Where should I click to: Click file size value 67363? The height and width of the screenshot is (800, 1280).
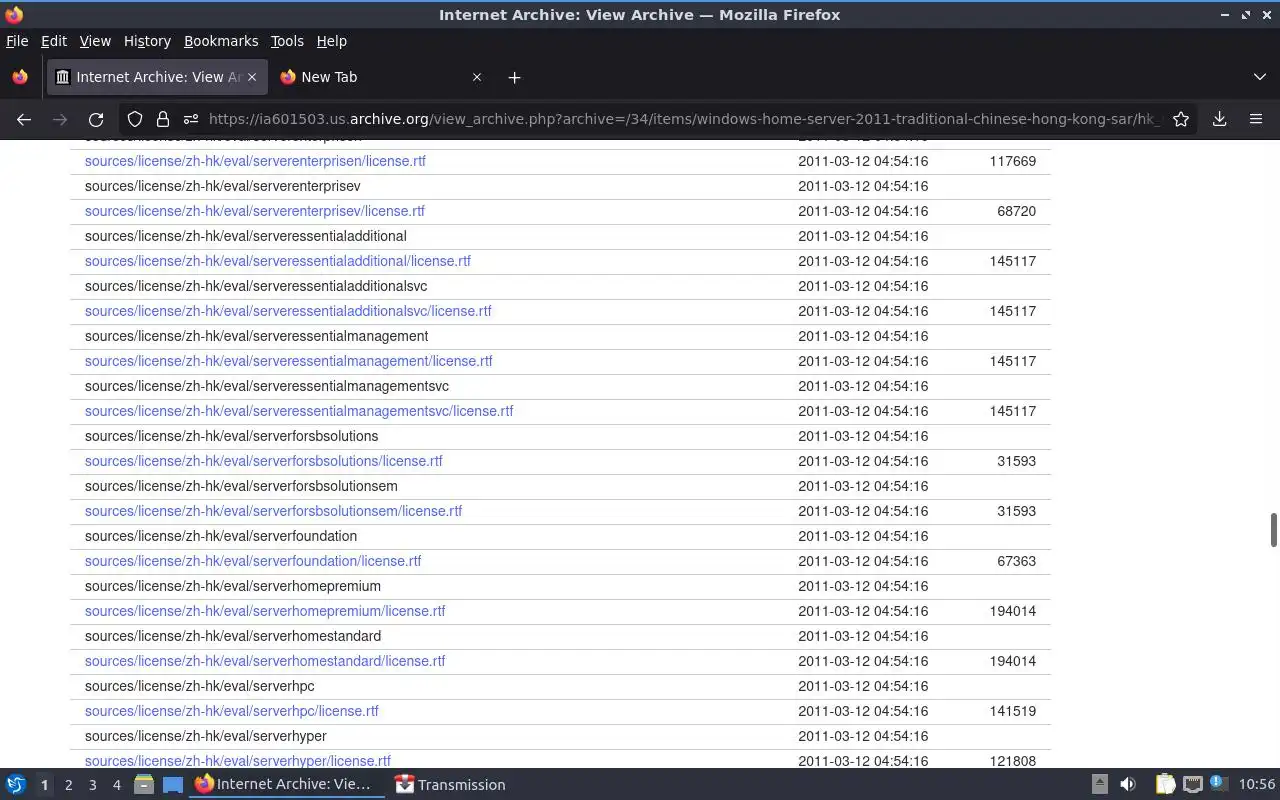1016,561
